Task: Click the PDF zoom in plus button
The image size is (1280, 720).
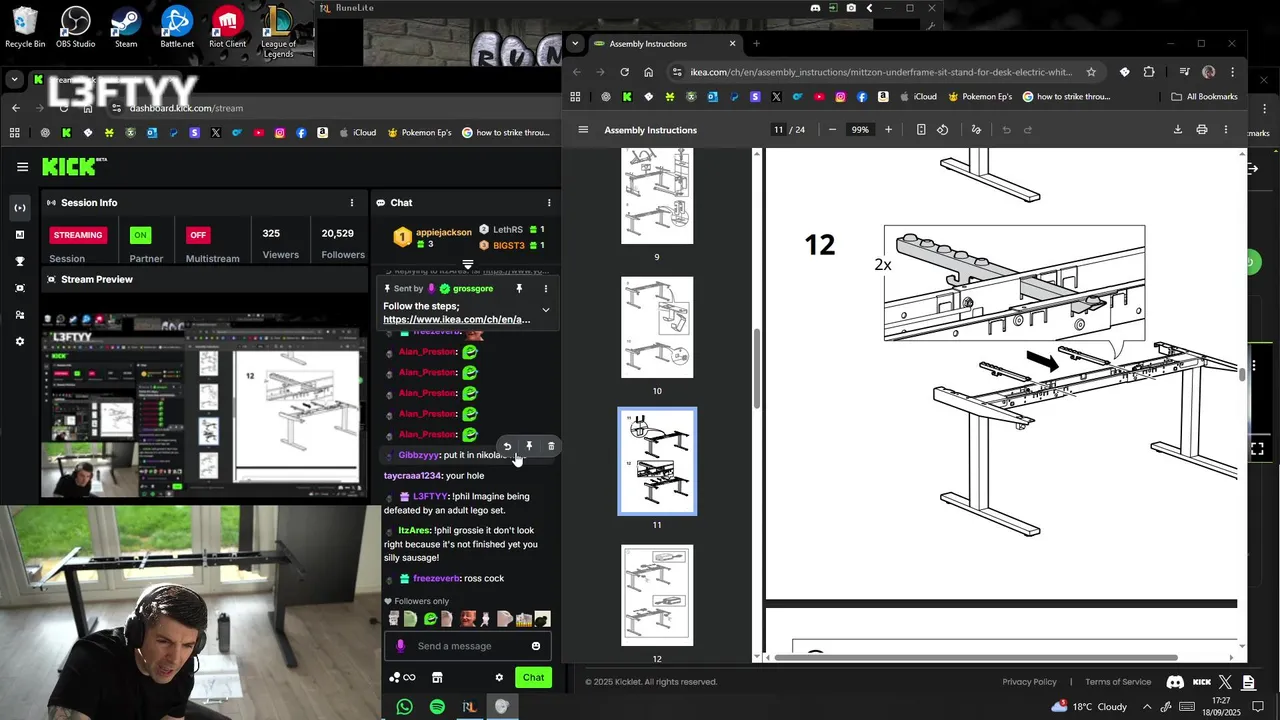Action: [x=888, y=130]
